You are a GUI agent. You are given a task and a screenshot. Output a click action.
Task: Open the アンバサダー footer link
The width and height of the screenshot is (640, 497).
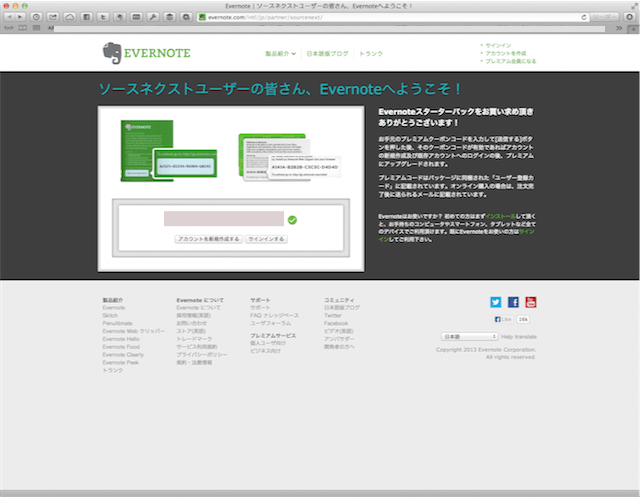pos(339,339)
